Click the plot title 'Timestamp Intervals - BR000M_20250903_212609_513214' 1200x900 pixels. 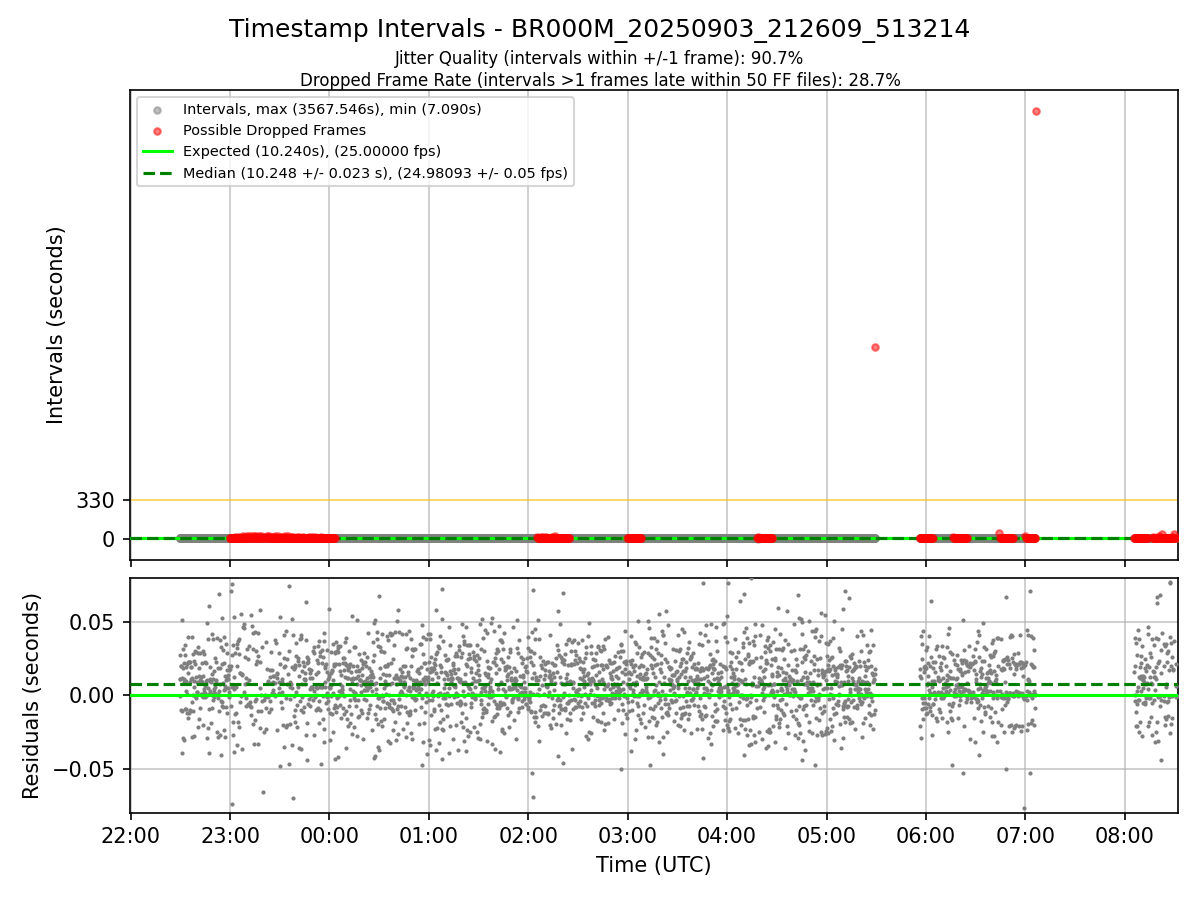[599, 29]
